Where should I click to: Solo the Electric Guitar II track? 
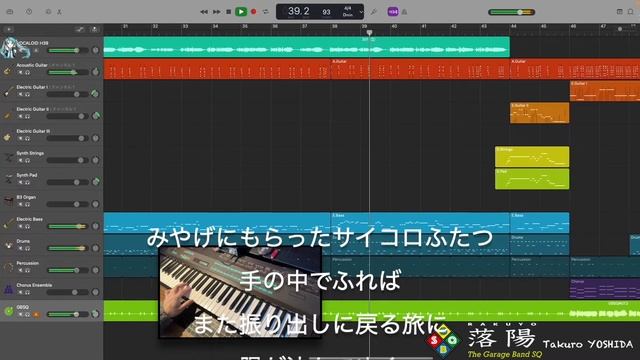(x=27, y=116)
